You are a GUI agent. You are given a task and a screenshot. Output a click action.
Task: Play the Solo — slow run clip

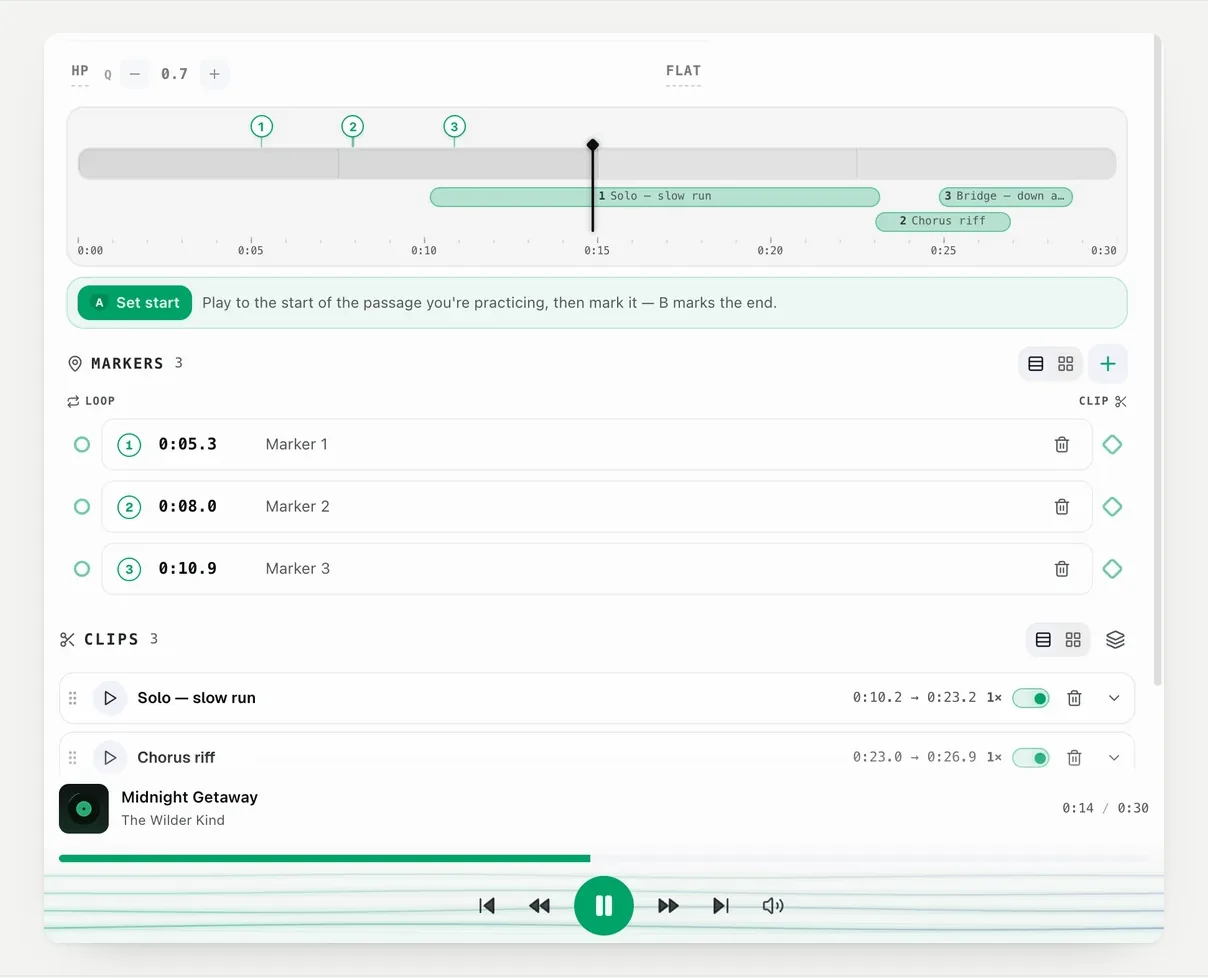[110, 698]
